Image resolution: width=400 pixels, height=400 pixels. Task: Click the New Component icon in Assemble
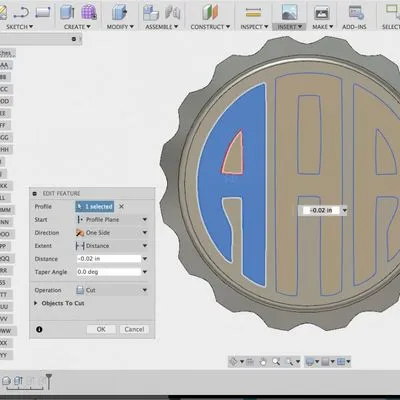click(151, 13)
